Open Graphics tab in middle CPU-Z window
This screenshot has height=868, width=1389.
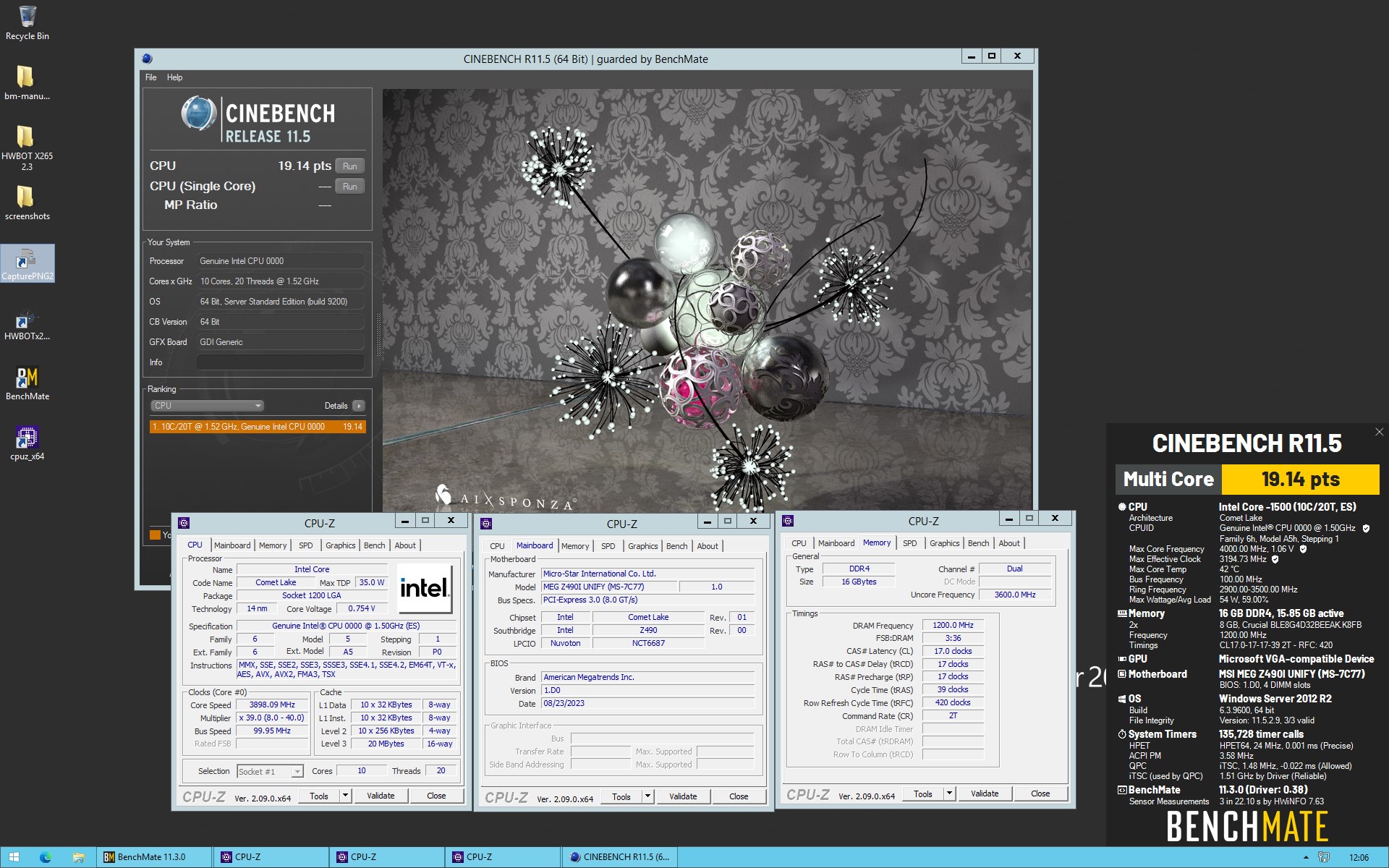(642, 546)
